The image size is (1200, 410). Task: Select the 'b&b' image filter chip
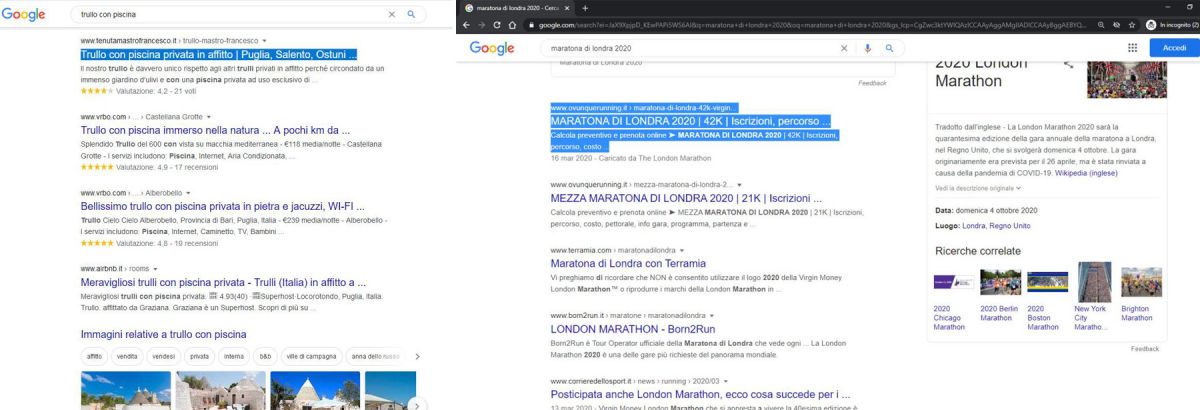click(266, 356)
